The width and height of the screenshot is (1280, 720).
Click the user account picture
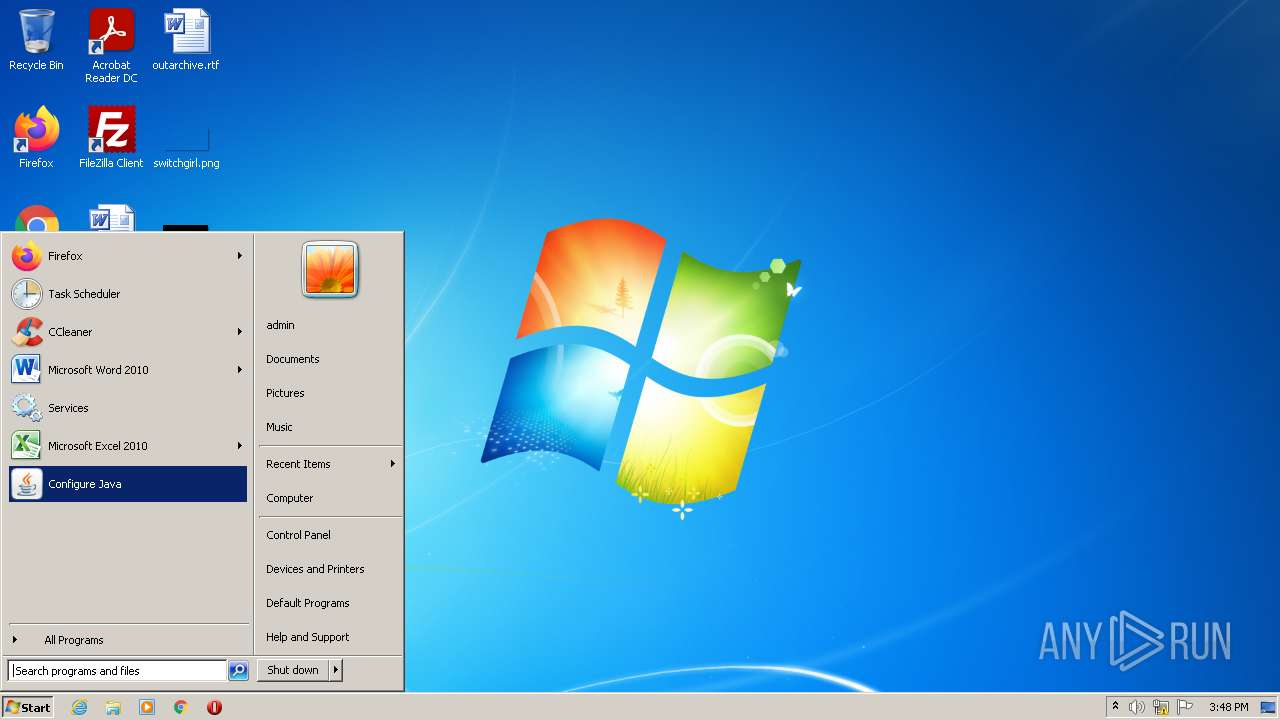click(x=330, y=270)
